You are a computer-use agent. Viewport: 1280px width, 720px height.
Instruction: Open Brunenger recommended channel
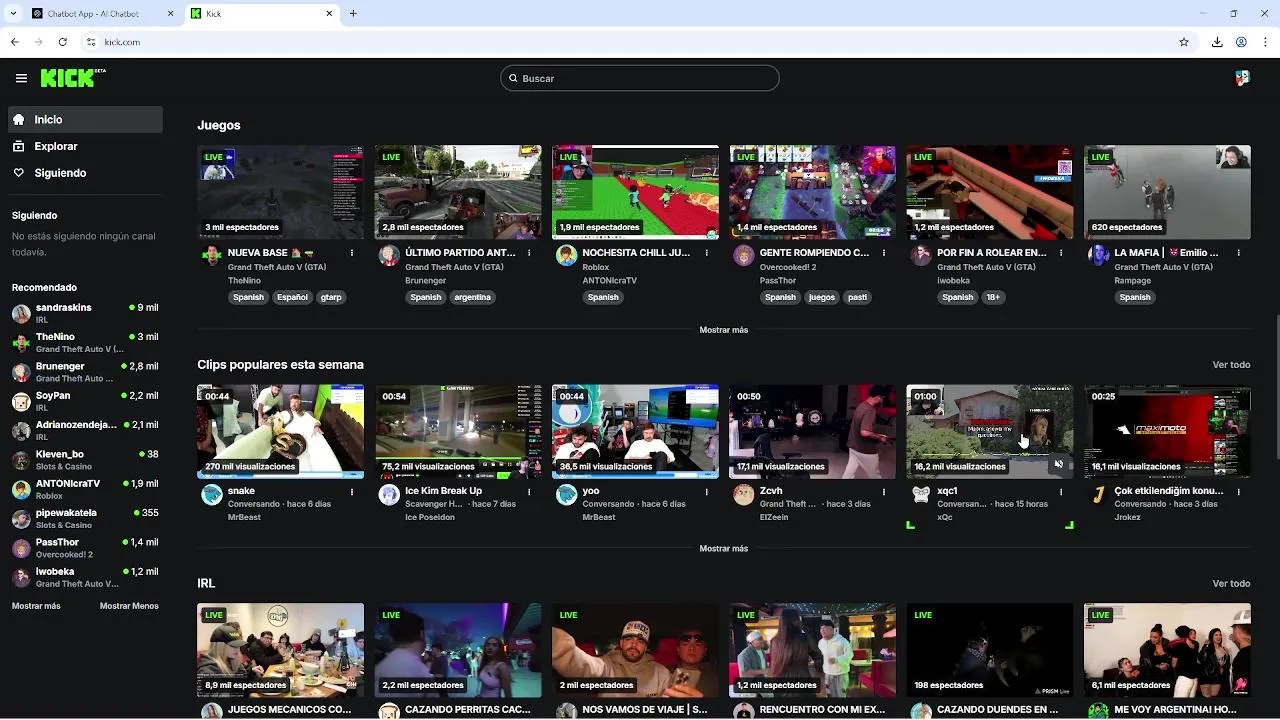point(85,372)
